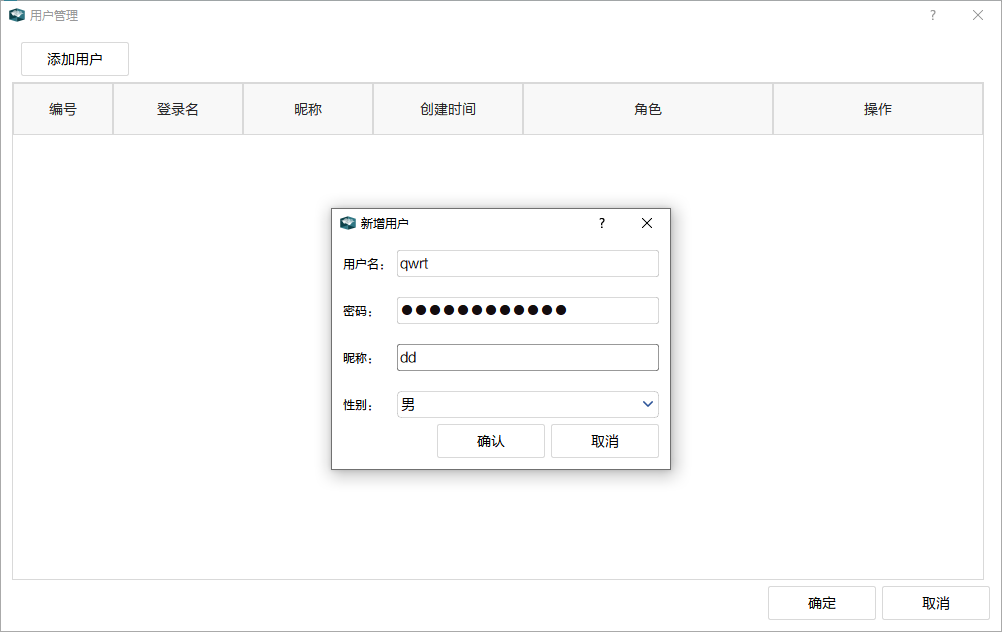
Task: Click 取消 in the 用户管理 window
Action: coord(936,603)
